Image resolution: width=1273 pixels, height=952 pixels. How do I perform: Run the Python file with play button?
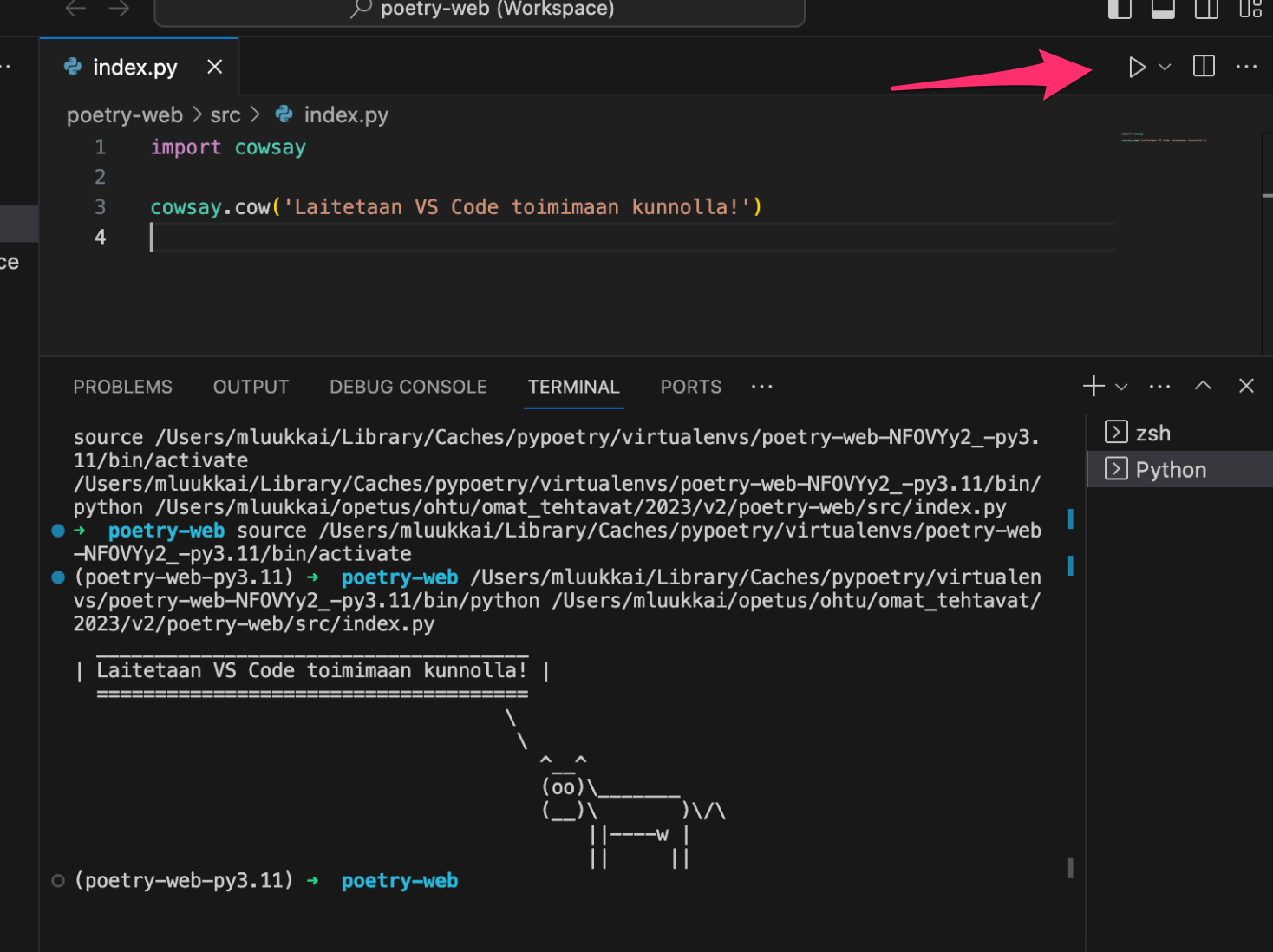pyautogui.click(x=1137, y=68)
